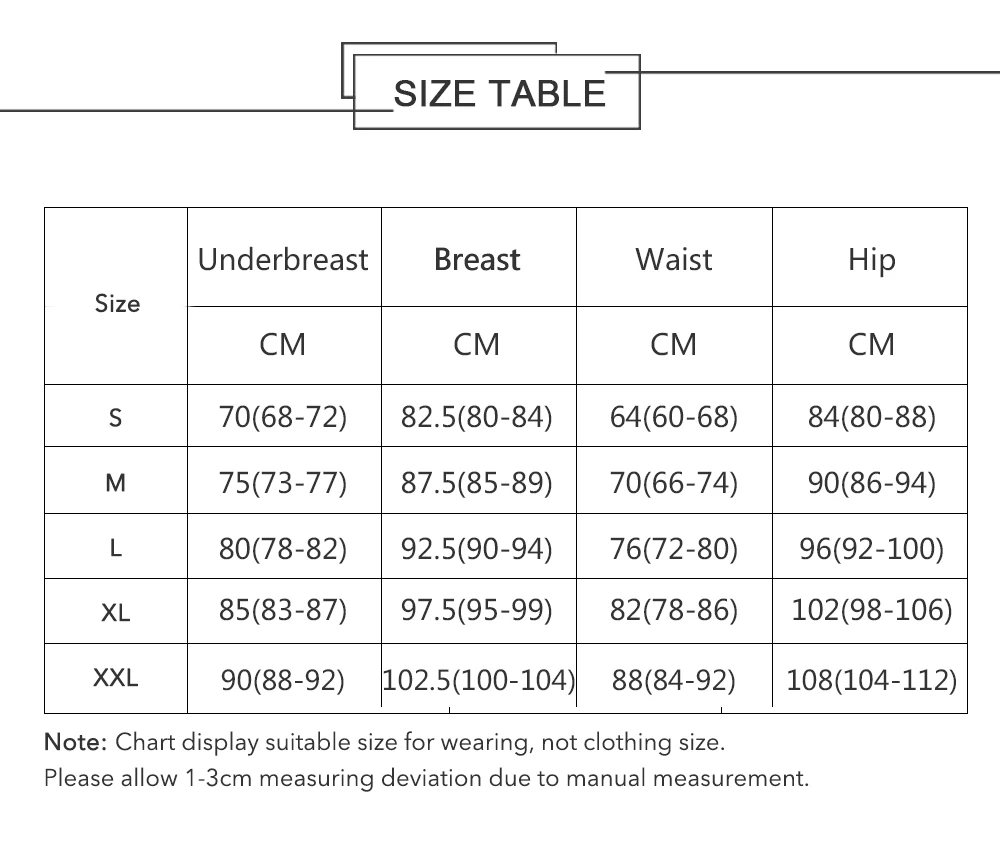
Task: Click the 70(68-72) underbreast cell
Action: click(x=283, y=417)
